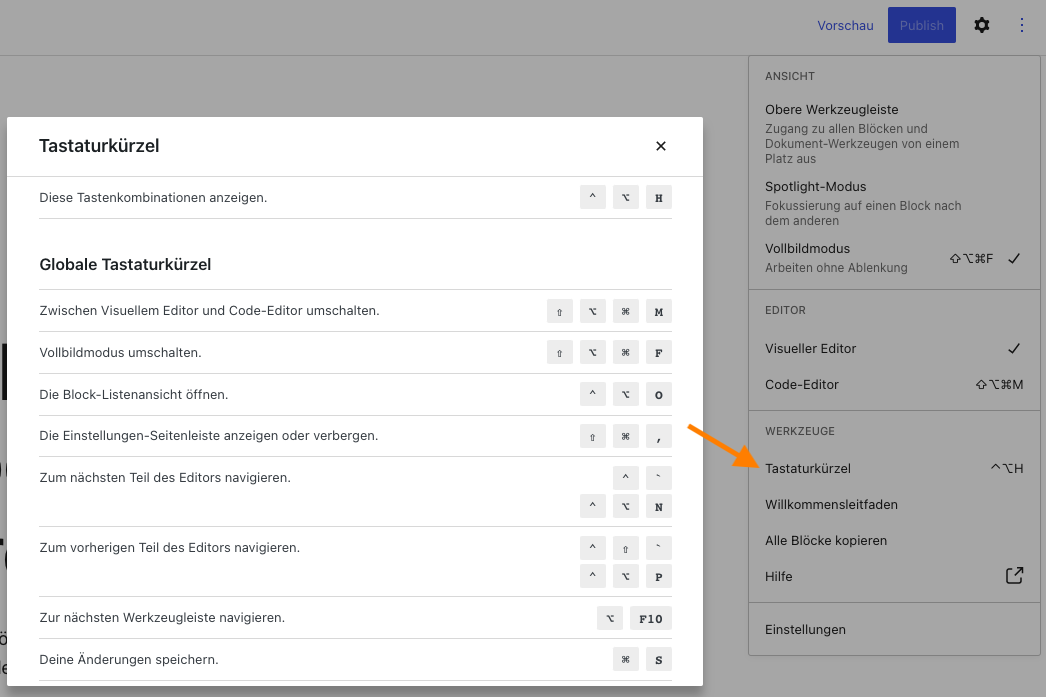1046x697 pixels.
Task: Click the Publish button
Action: coord(921,25)
